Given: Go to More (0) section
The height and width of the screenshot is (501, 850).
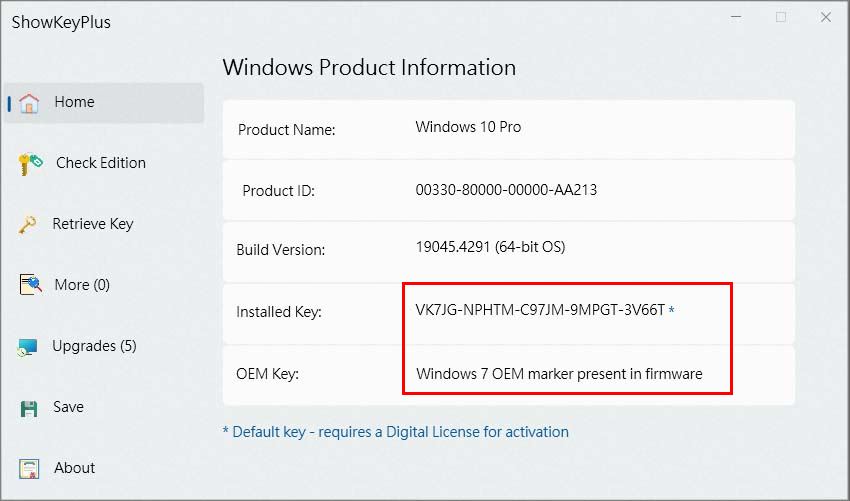Looking at the screenshot, I should pos(82,285).
